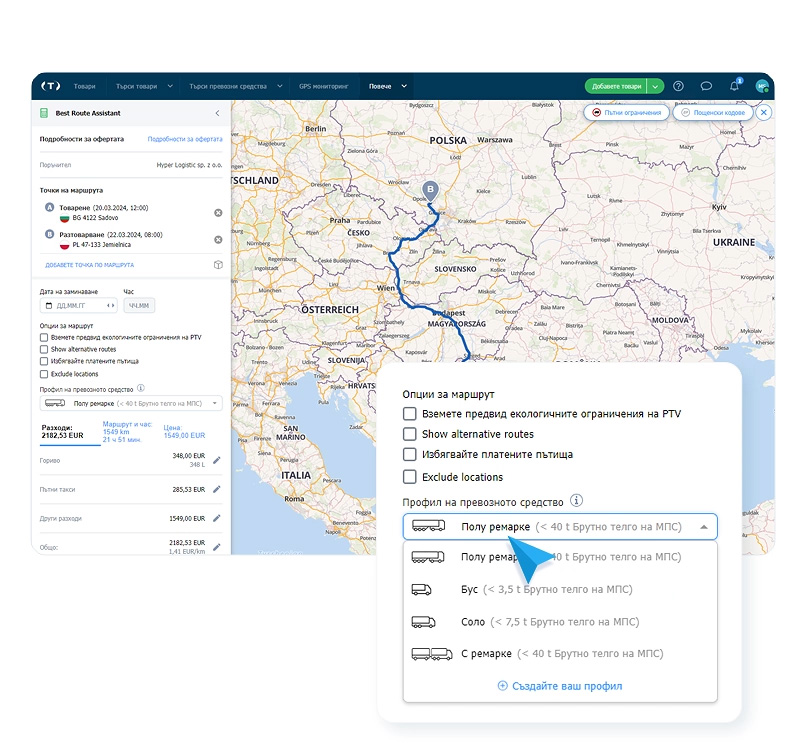
Task: Open the Товари menu item
Action: tap(85, 86)
